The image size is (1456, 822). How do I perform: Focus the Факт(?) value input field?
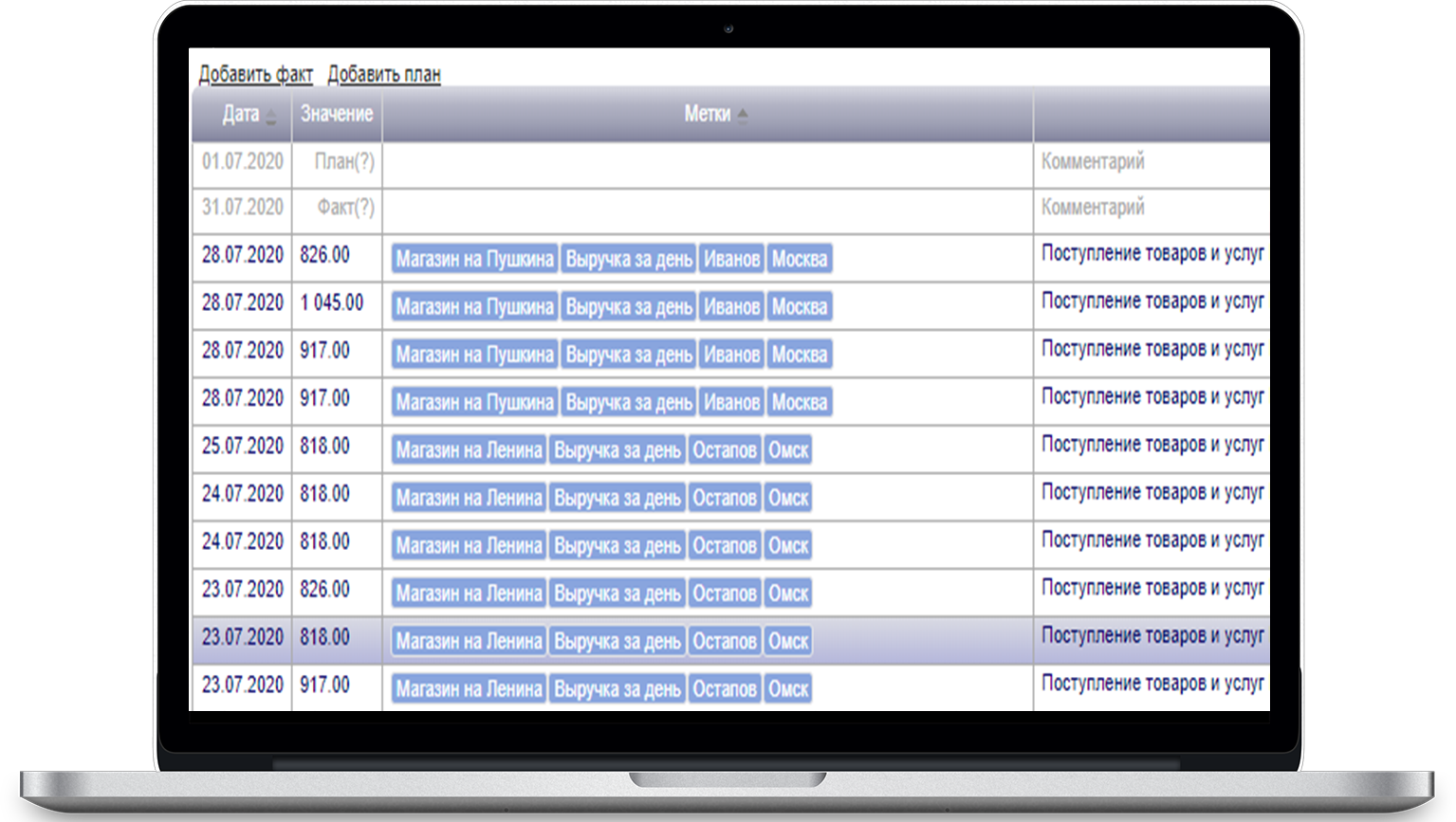click(339, 208)
